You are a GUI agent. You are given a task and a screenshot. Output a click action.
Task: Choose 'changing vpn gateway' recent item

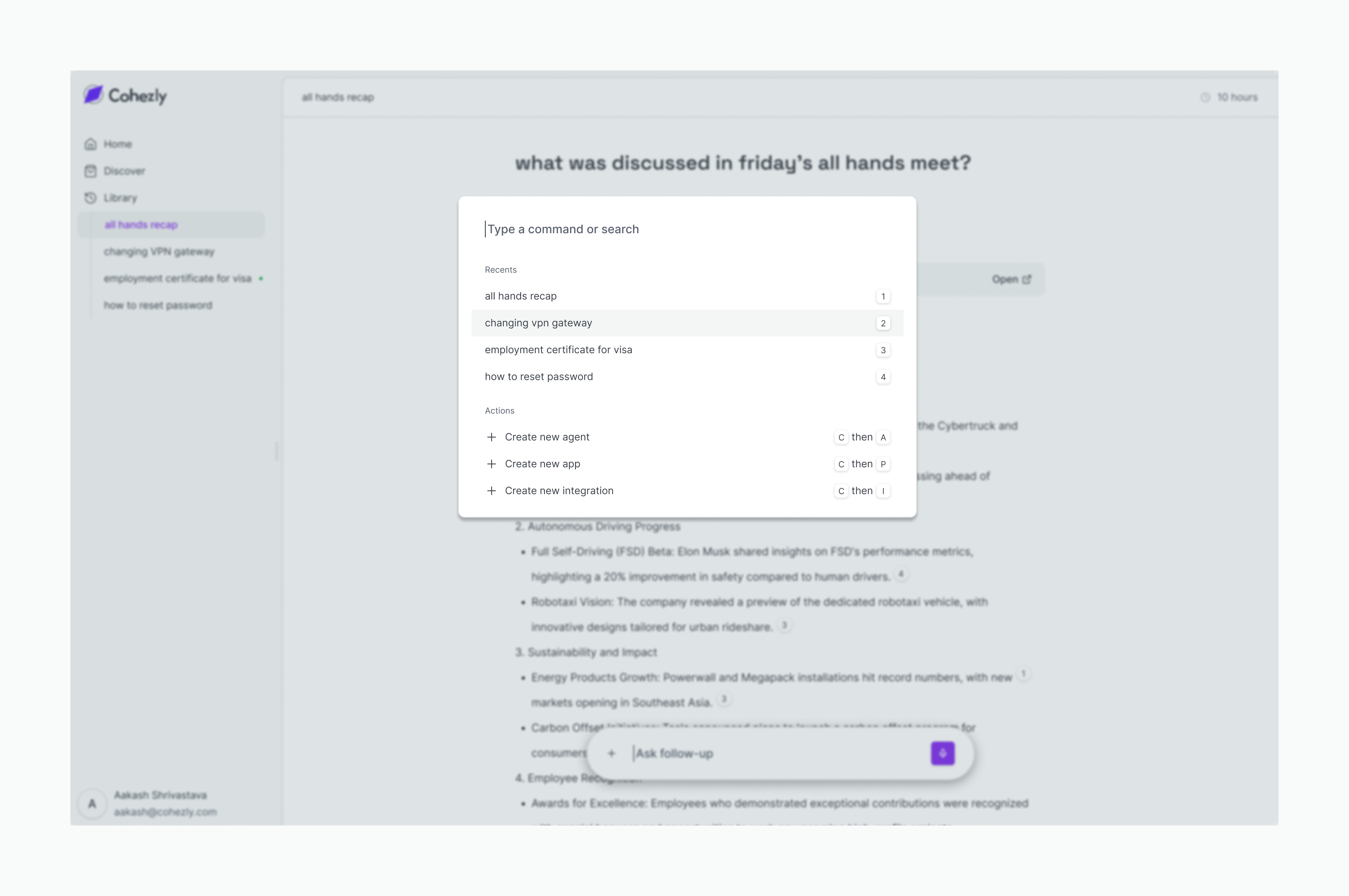click(538, 323)
